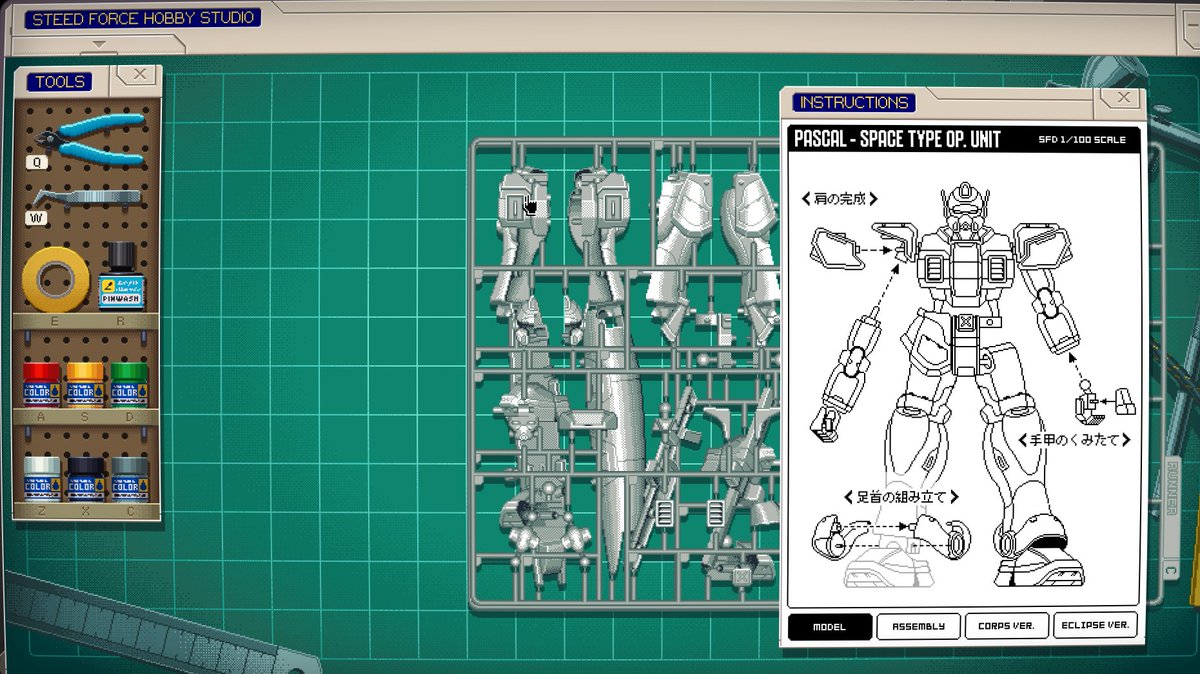Click the ankle assembly diagram
This screenshot has height=674, width=1200.
[x=890, y=540]
